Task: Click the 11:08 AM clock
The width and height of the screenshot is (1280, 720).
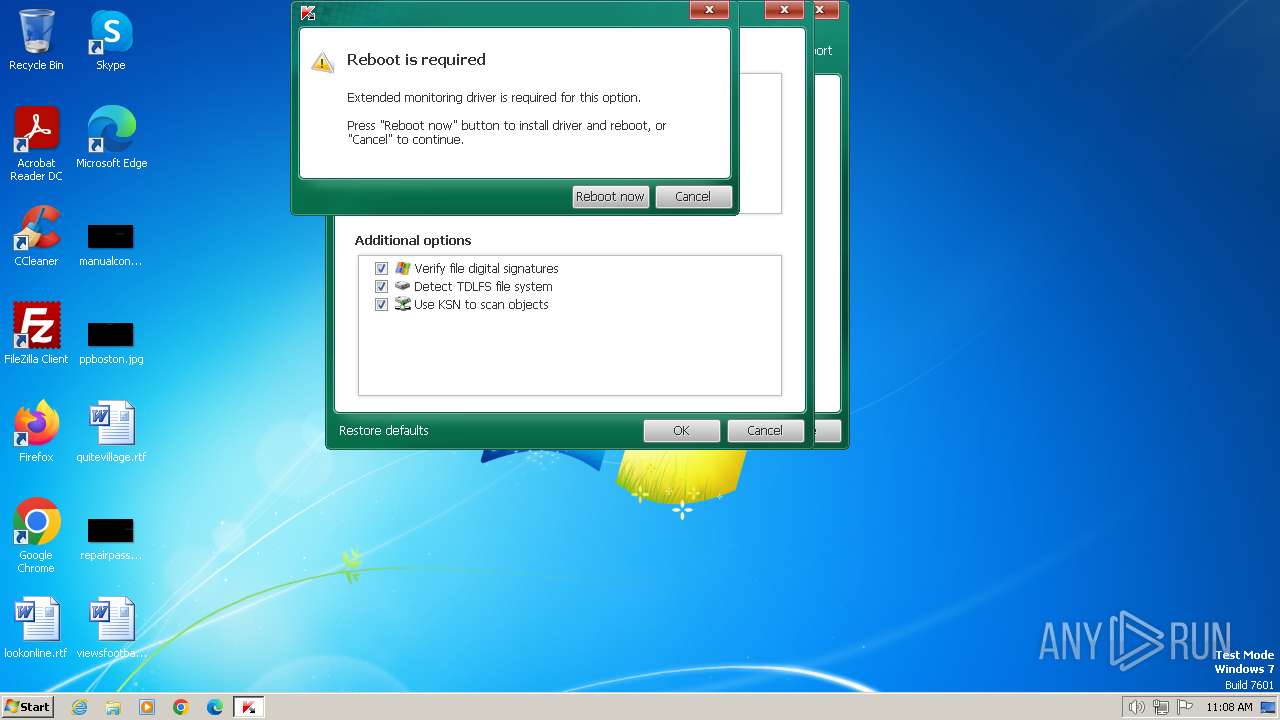Action: point(1229,707)
